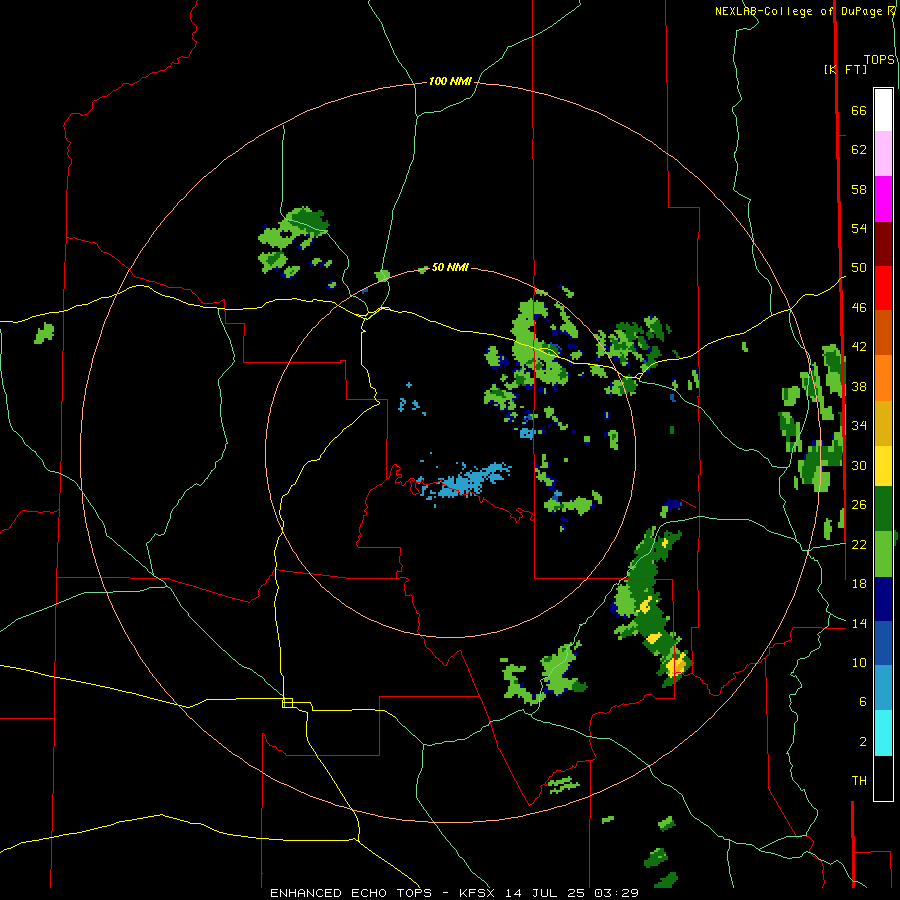The width and height of the screenshot is (900, 900).
Task: Click the light green legend band
Action: [x=883, y=554]
